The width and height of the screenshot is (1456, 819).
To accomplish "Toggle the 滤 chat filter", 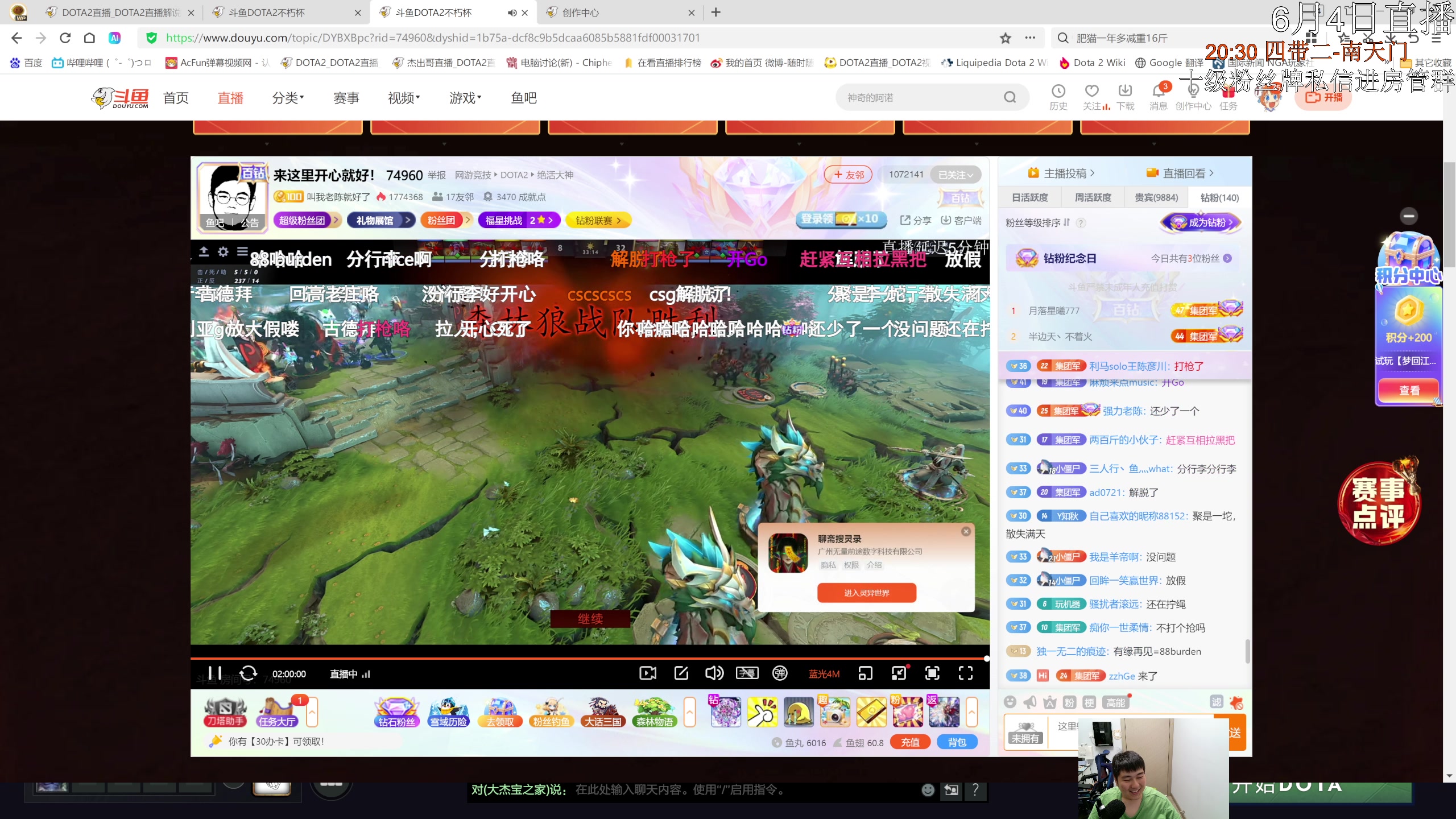I will (1217, 702).
